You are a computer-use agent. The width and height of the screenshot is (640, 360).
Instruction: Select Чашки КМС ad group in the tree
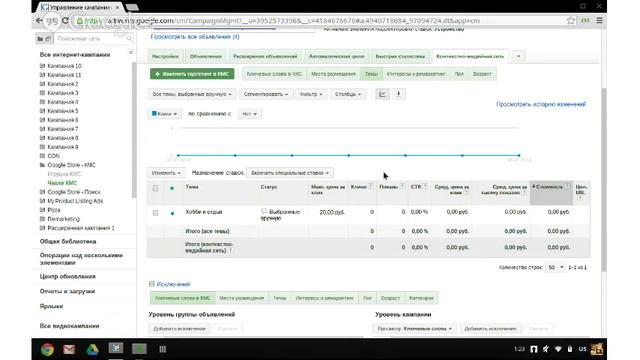(62, 183)
